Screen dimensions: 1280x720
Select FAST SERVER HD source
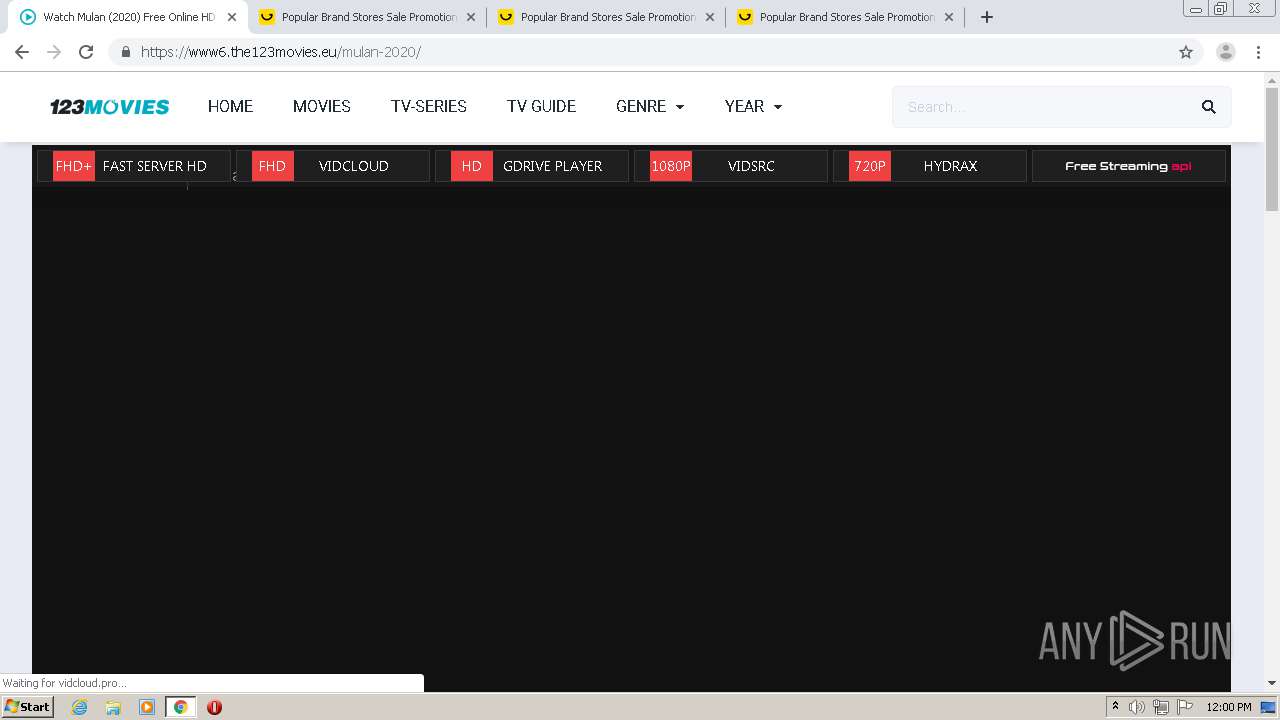pyautogui.click(x=134, y=166)
